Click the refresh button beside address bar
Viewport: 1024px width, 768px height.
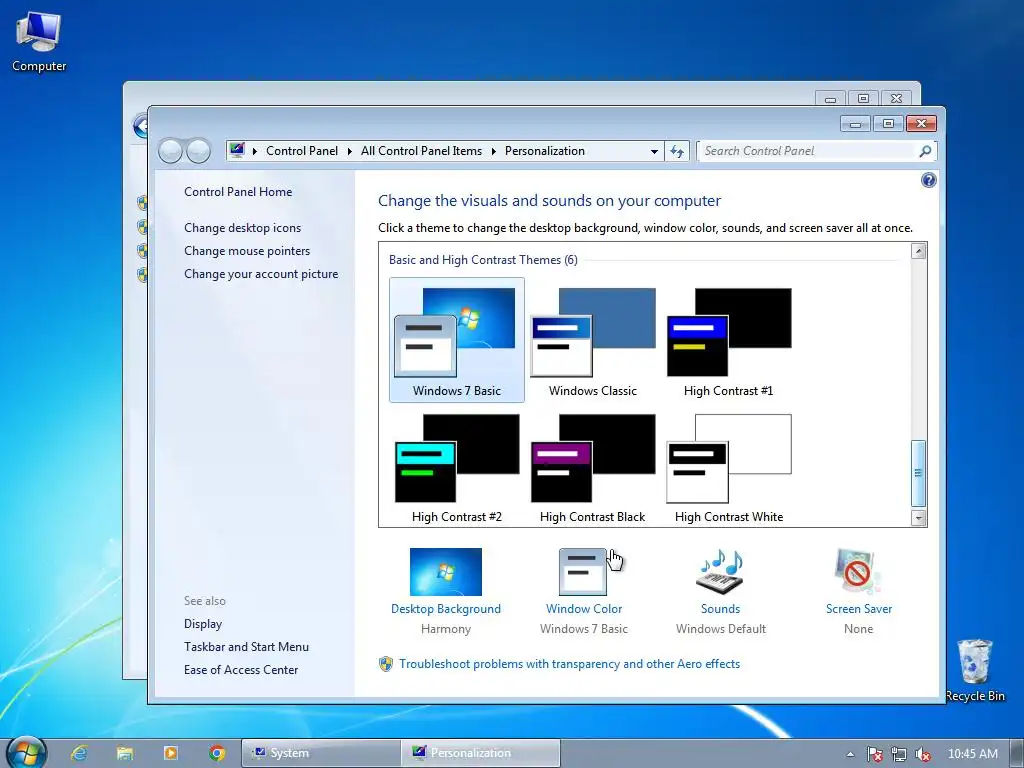tap(677, 152)
